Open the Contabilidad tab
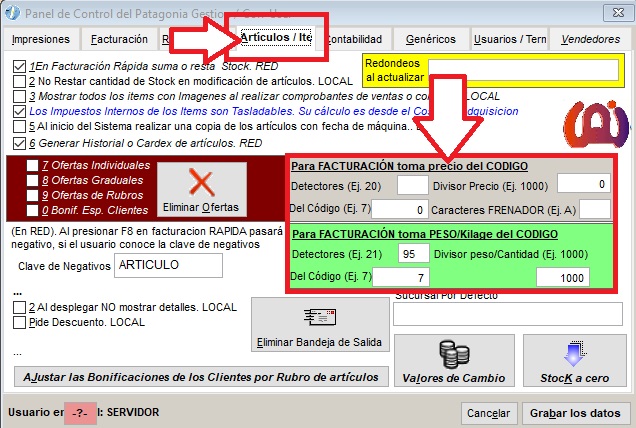636x428 pixels. [354, 39]
